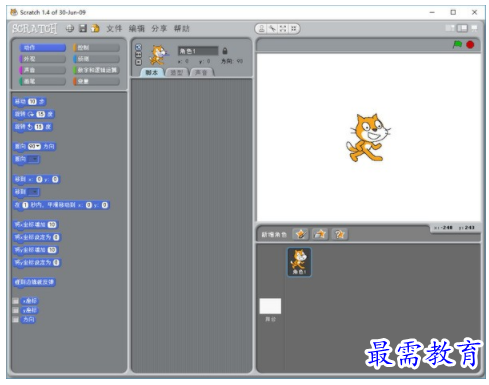Enable the y座标 stage monitor checkbox
489x385 pixels.
click(x=15, y=310)
